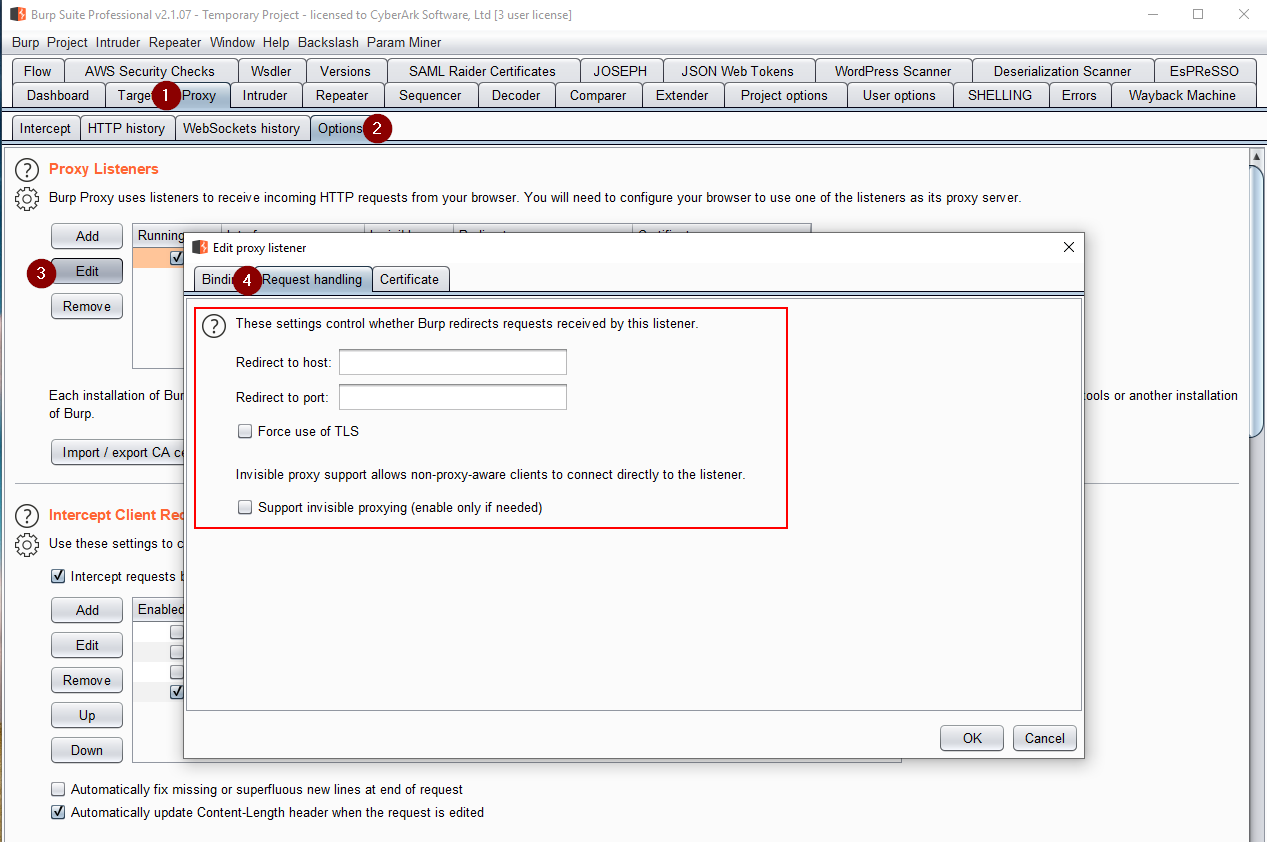Switch to the Project options tab
Image resolution: width=1267 pixels, height=842 pixels.
click(784, 95)
